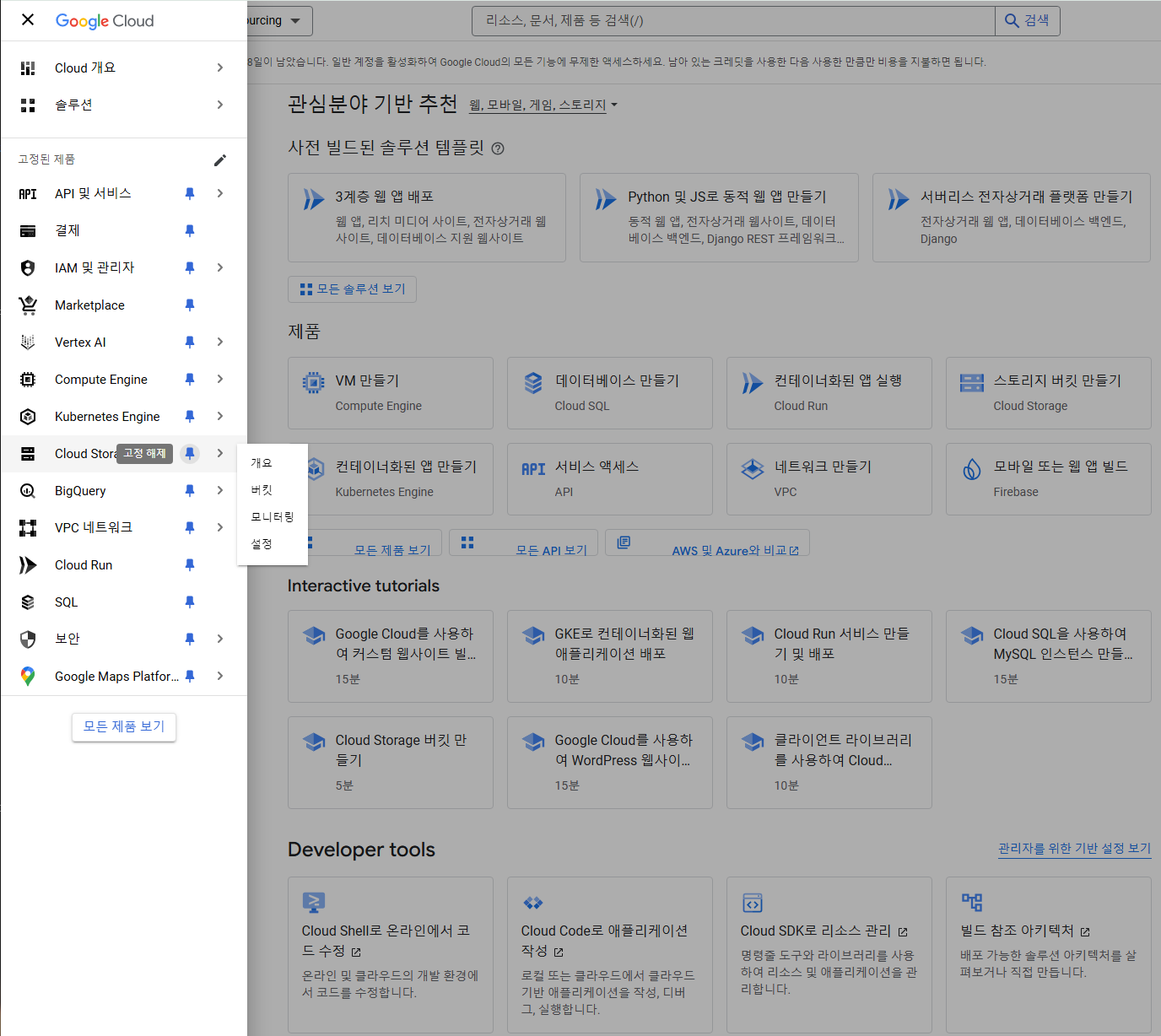Open the Google Cloud logo home link
This screenshot has height=1036, width=1161.
pos(105,21)
